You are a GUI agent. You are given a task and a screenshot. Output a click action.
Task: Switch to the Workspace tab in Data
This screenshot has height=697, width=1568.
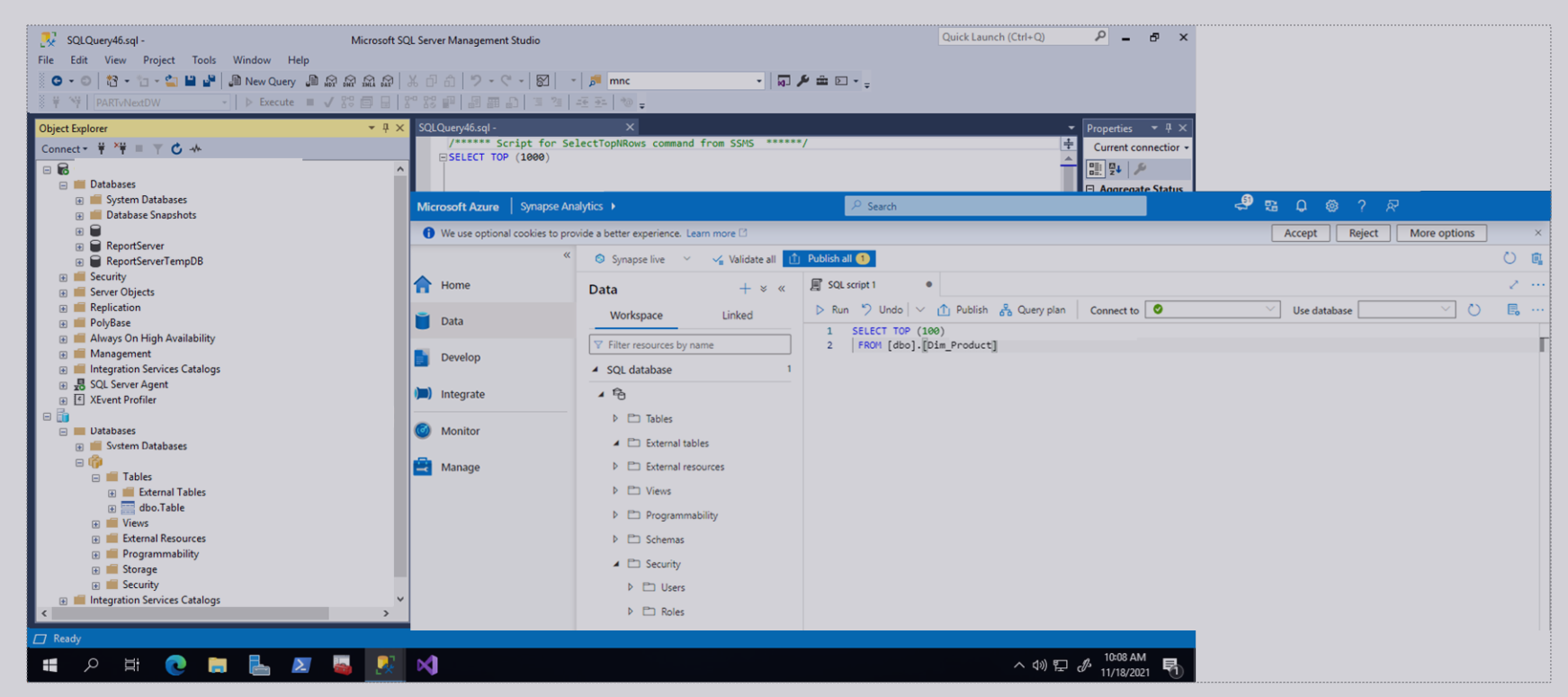coord(636,316)
